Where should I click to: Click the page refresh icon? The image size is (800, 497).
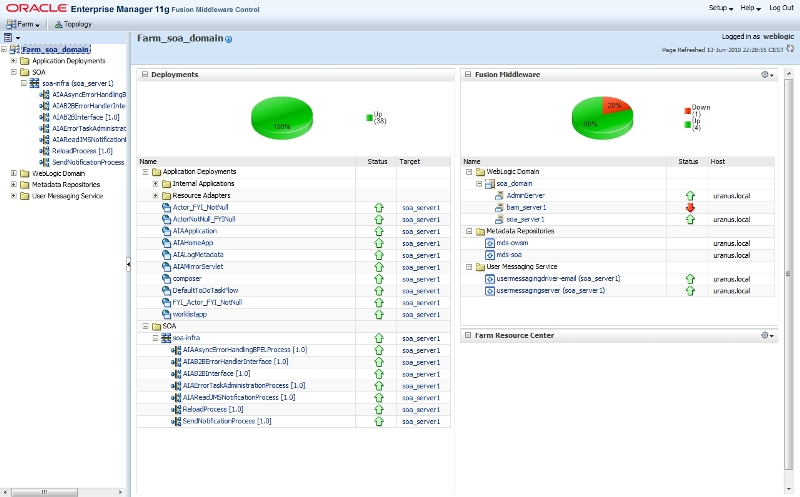(x=790, y=49)
